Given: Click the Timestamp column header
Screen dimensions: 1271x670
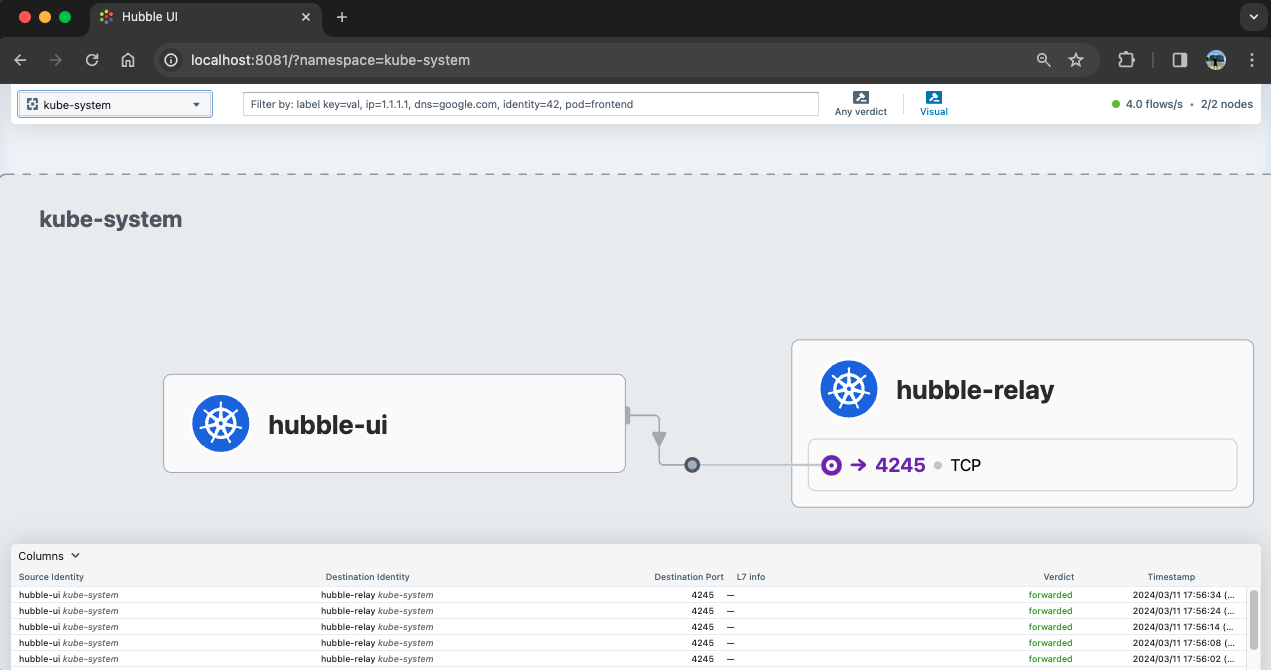Looking at the screenshot, I should (1170, 577).
